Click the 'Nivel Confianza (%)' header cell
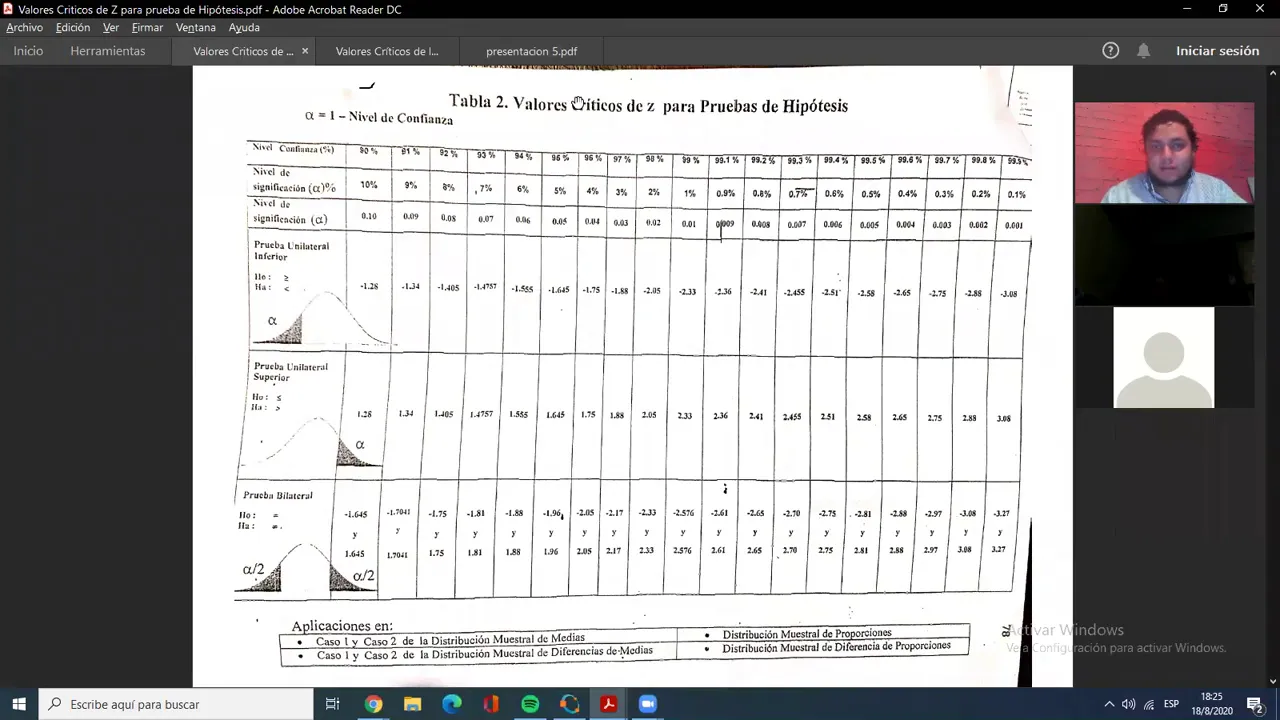The height and width of the screenshot is (720, 1280). [x=293, y=148]
